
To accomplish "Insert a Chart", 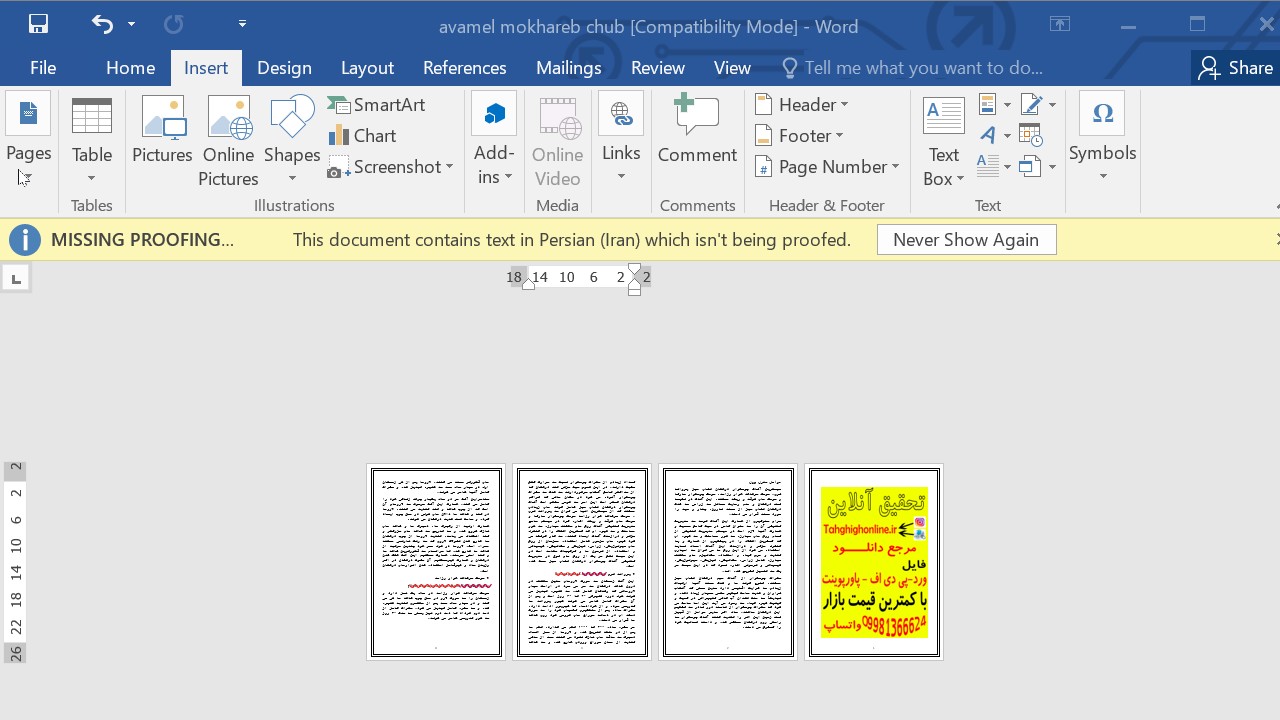I will click(362, 136).
